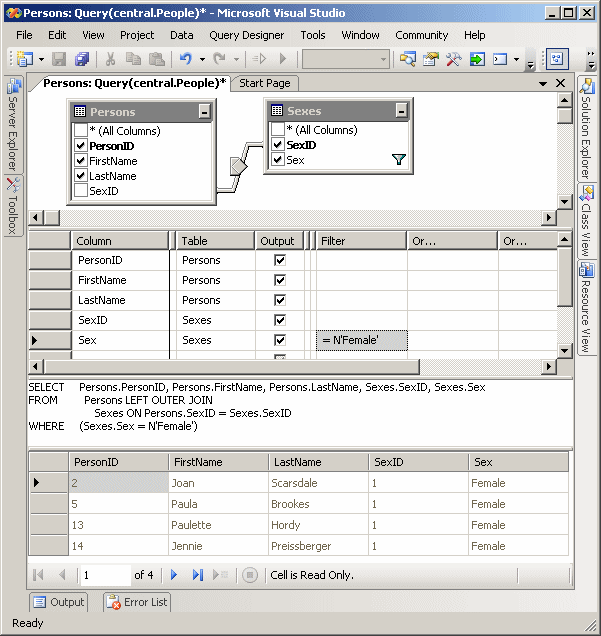The width and height of the screenshot is (601, 636).
Task: Open the Resource View side panel
Action: pyautogui.click(x=586, y=308)
